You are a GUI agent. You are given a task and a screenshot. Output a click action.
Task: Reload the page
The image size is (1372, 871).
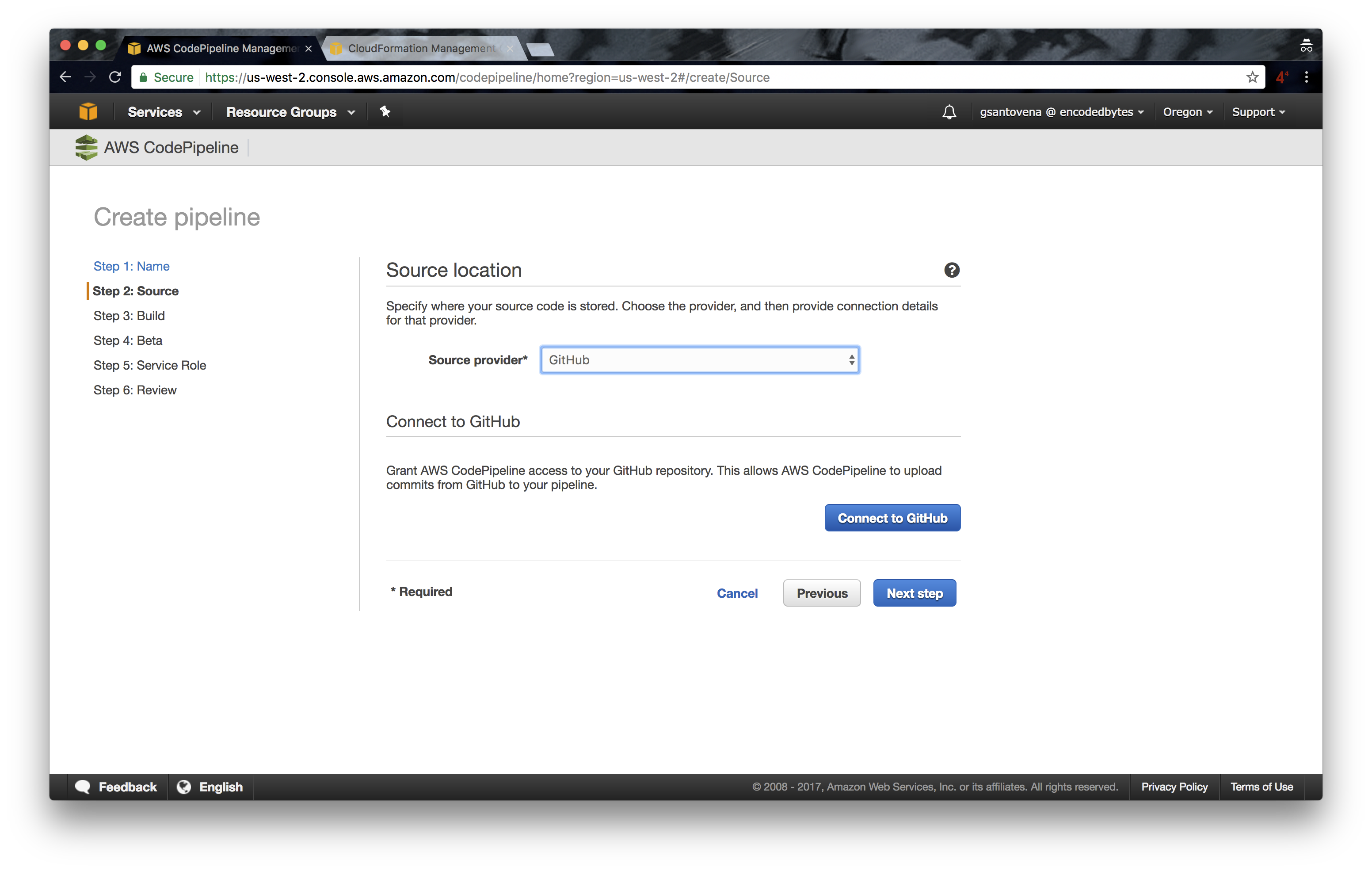[x=115, y=77]
